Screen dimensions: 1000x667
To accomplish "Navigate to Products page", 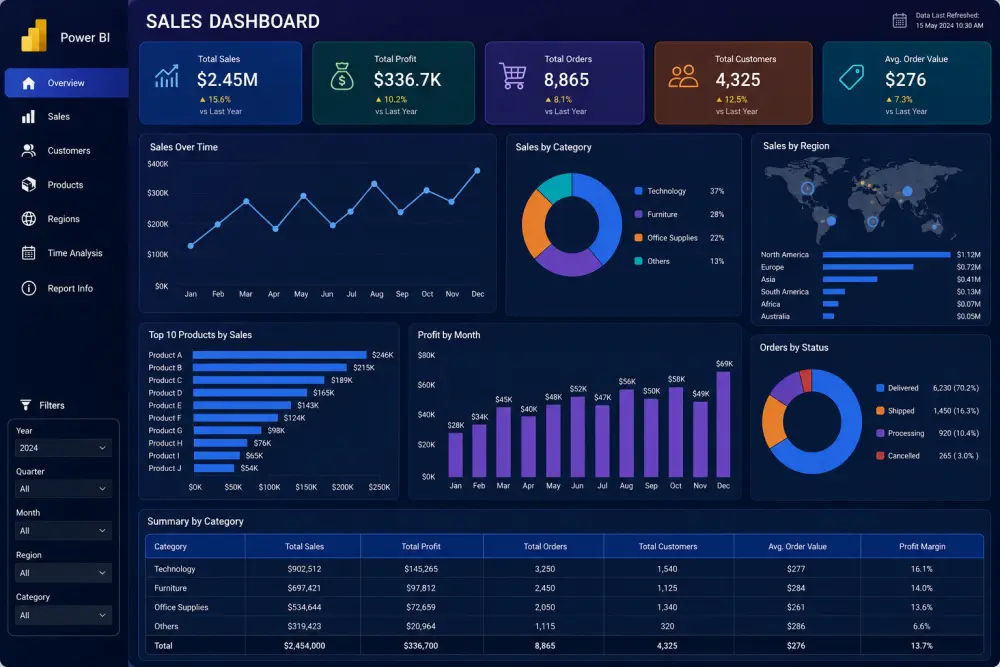I will [x=65, y=185].
